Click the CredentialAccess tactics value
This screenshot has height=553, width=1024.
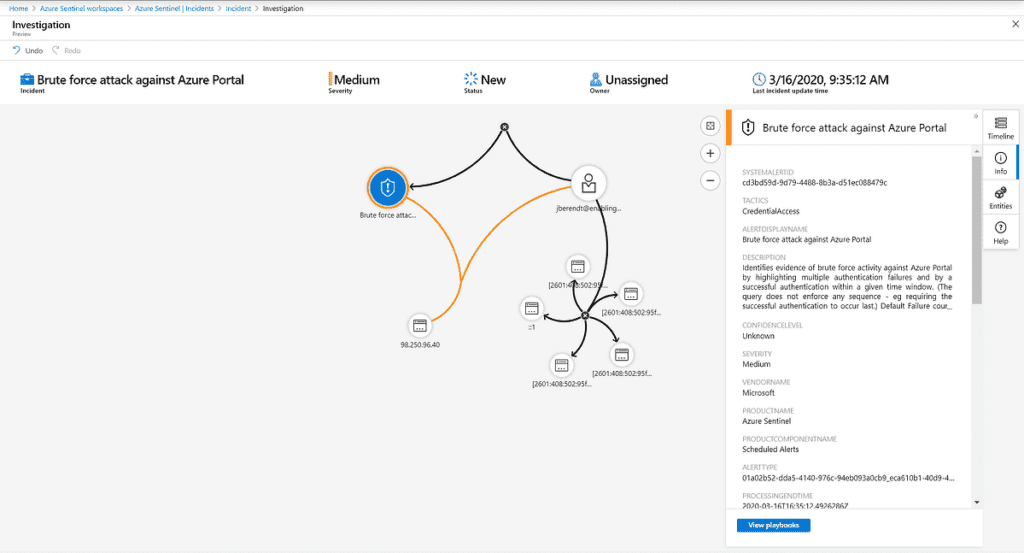pos(771,212)
